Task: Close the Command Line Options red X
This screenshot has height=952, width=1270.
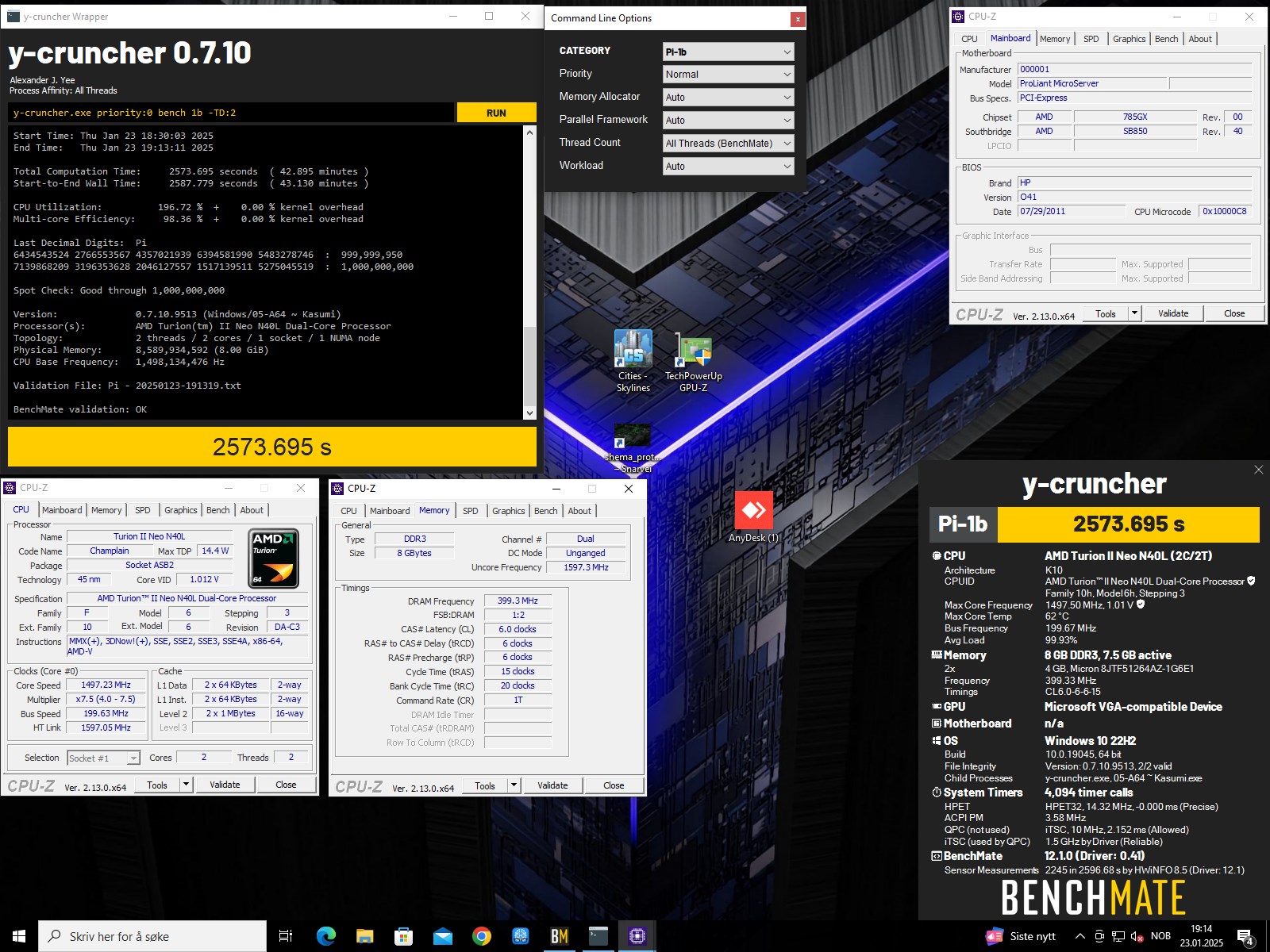Action: [x=797, y=19]
